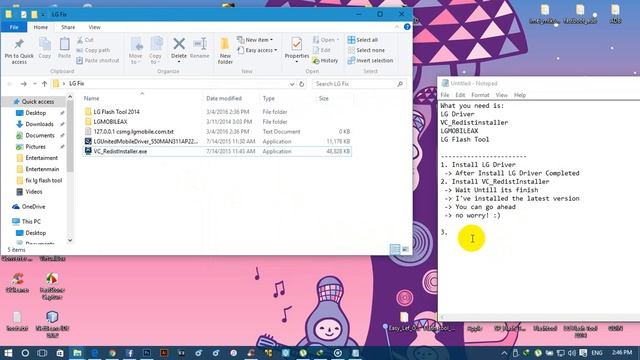Viewport: 640px width, 360px height.
Task: Open Notepad Format menu
Action: coord(480,95)
